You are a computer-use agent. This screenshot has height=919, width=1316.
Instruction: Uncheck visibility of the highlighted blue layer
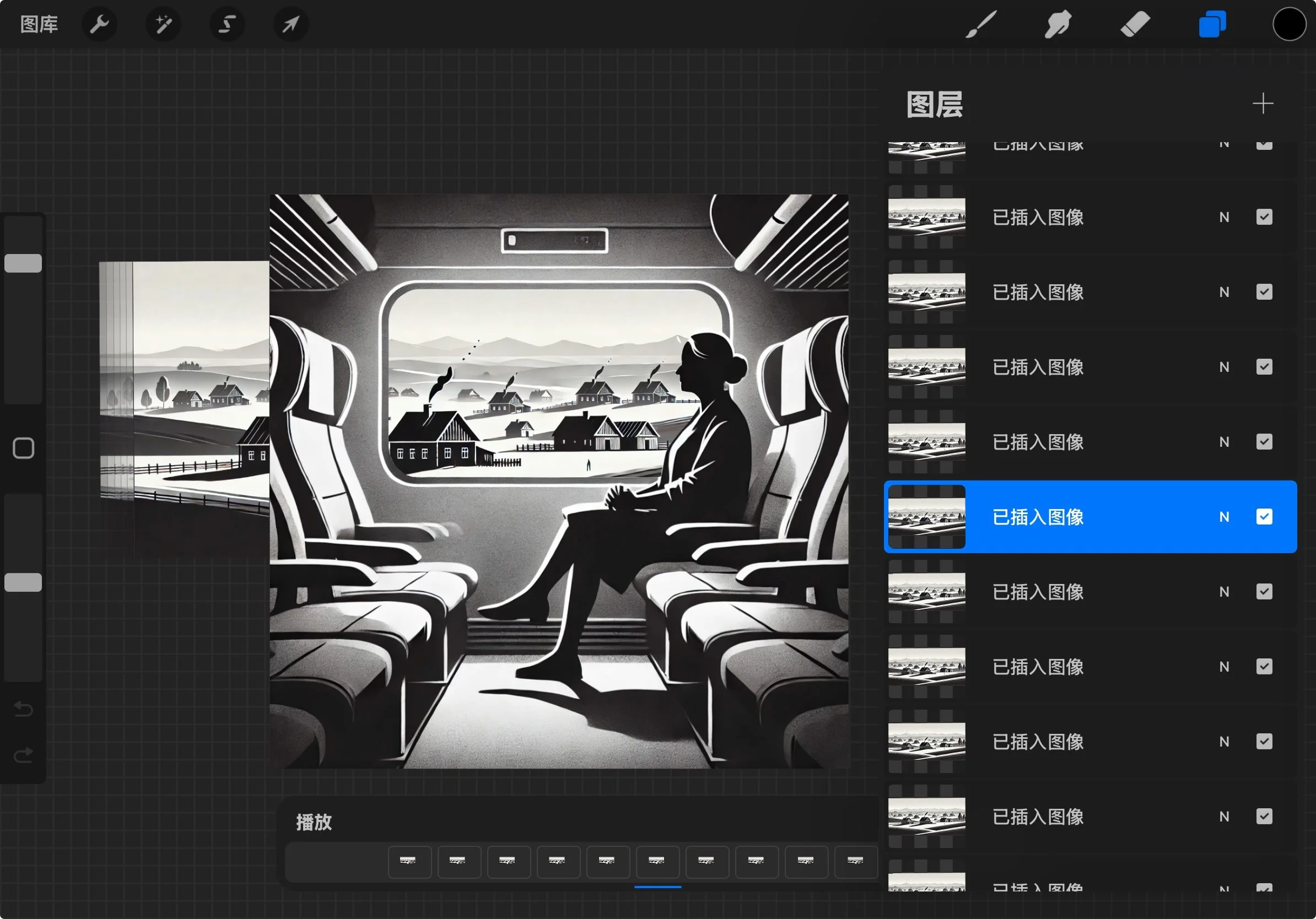pyautogui.click(x=1264, y=517)
